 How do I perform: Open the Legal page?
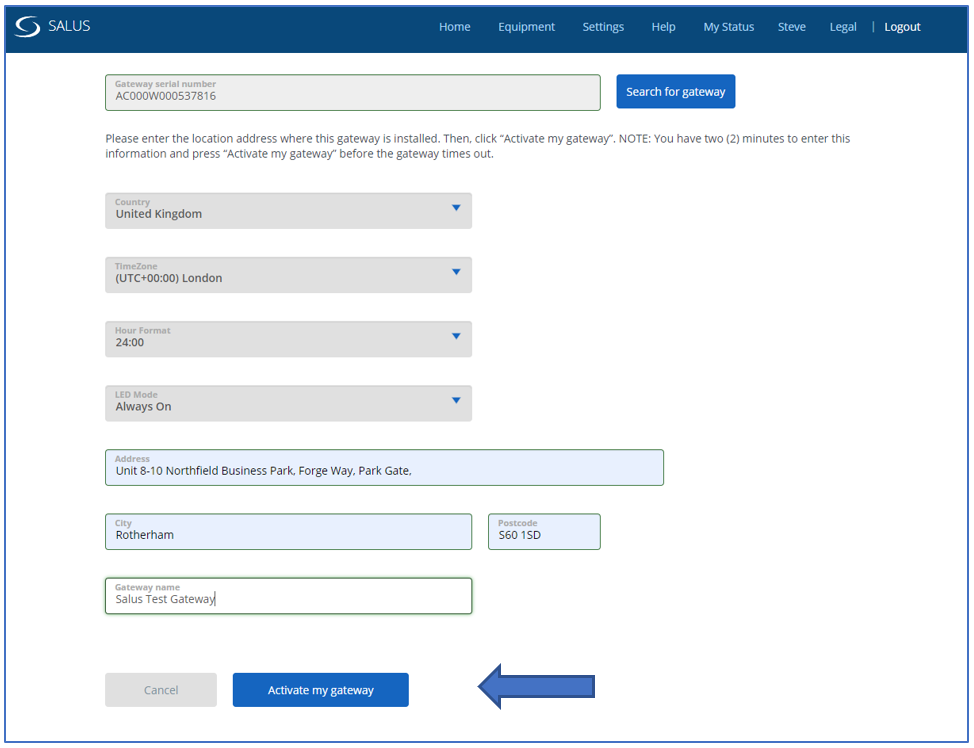843,27
